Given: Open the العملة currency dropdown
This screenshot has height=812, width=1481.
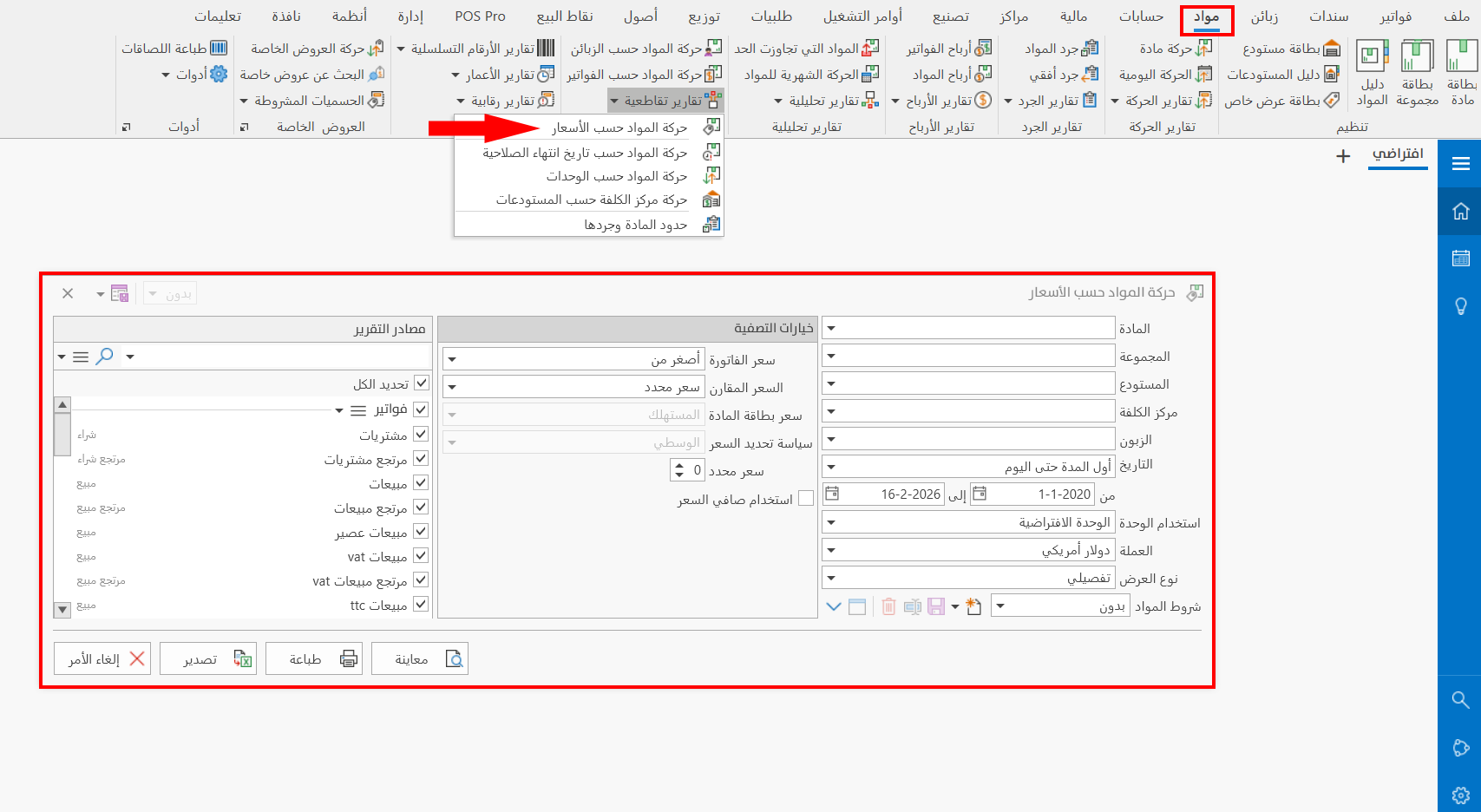Looking at the screenshot, I should click(831, 549).
